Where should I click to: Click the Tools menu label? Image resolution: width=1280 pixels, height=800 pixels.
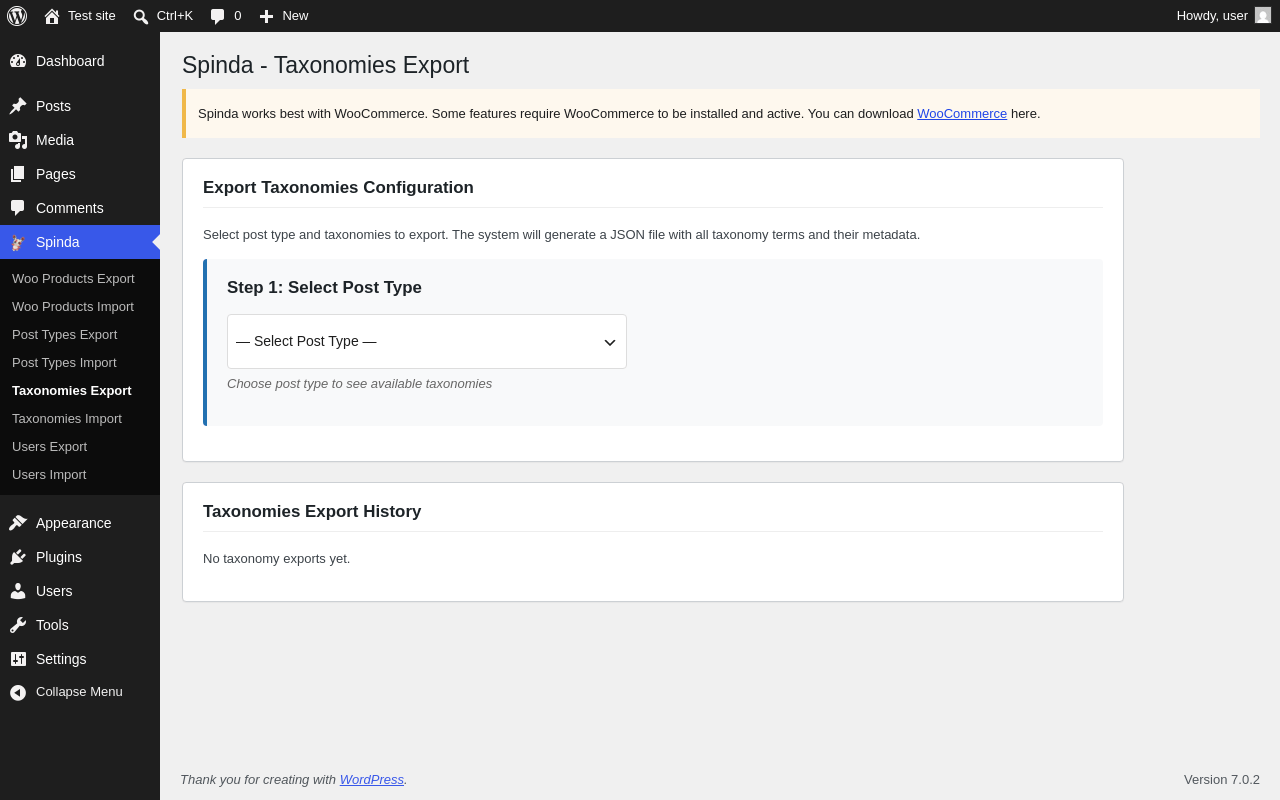pos(52,625)
